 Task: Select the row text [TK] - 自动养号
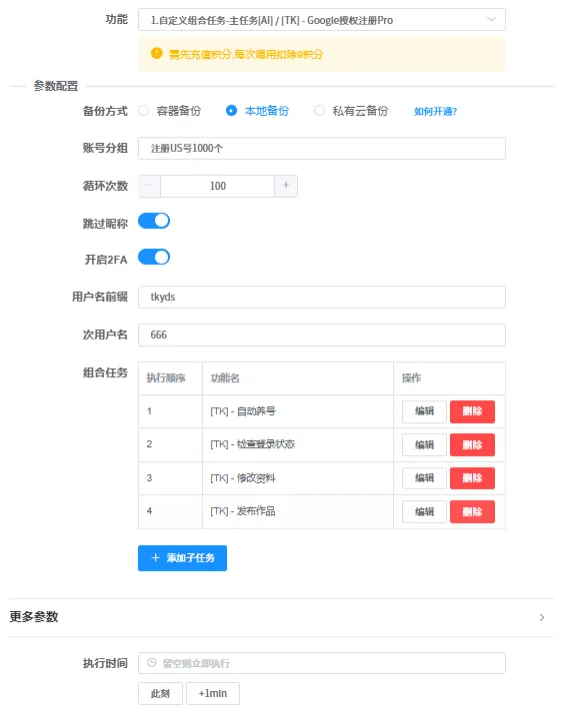pos(243,411)
